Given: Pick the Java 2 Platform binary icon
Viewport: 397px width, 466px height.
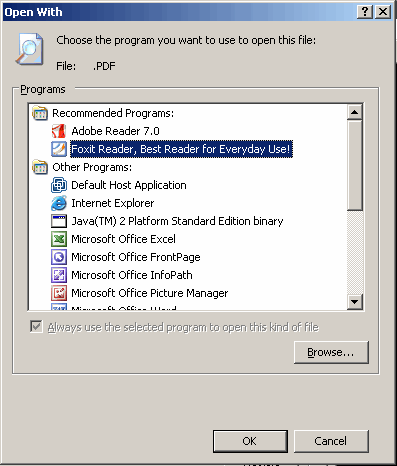Looking at the screenshot, I should coord(59,221).
